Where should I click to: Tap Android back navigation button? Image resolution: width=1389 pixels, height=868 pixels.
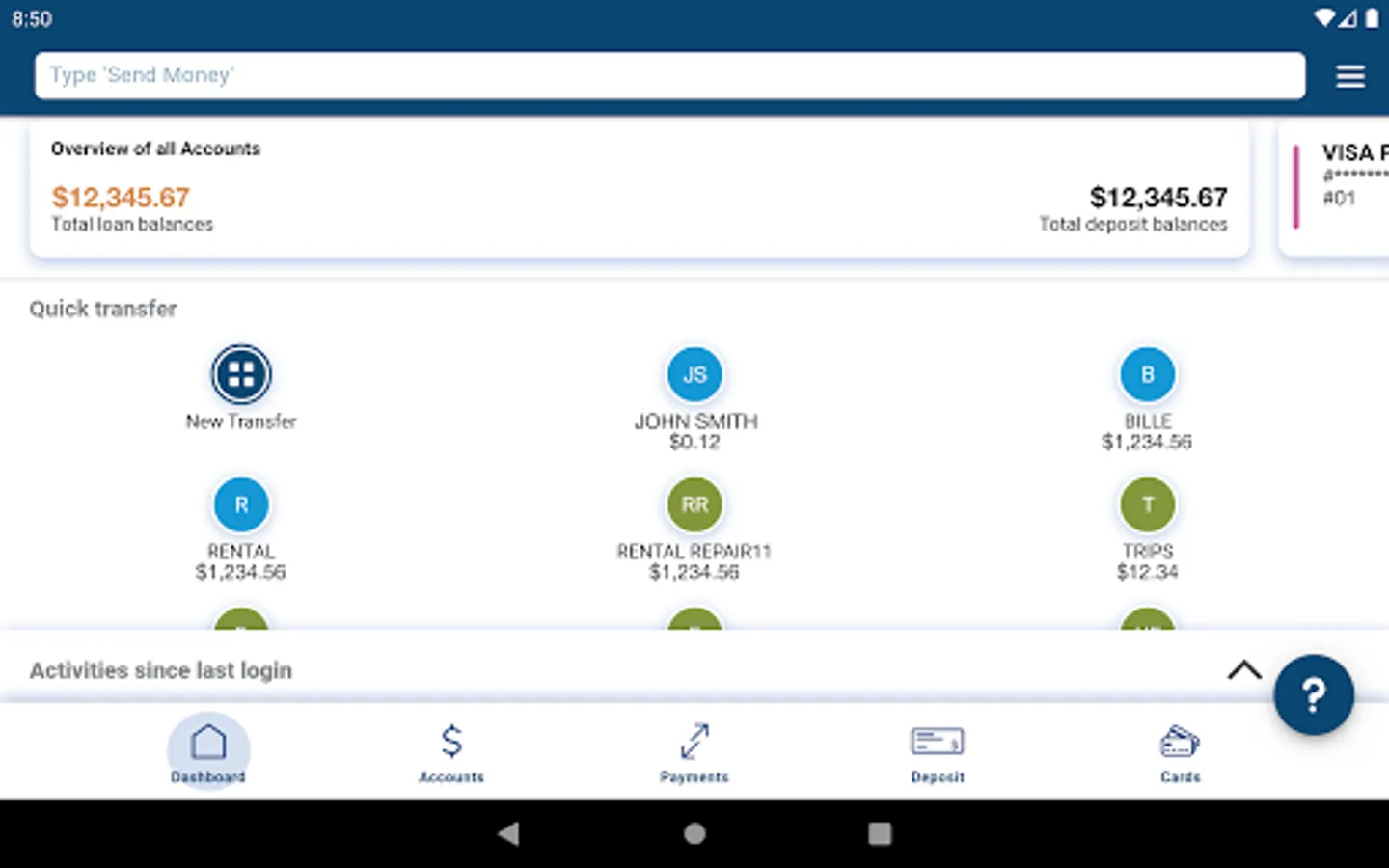tap(508, 833)
